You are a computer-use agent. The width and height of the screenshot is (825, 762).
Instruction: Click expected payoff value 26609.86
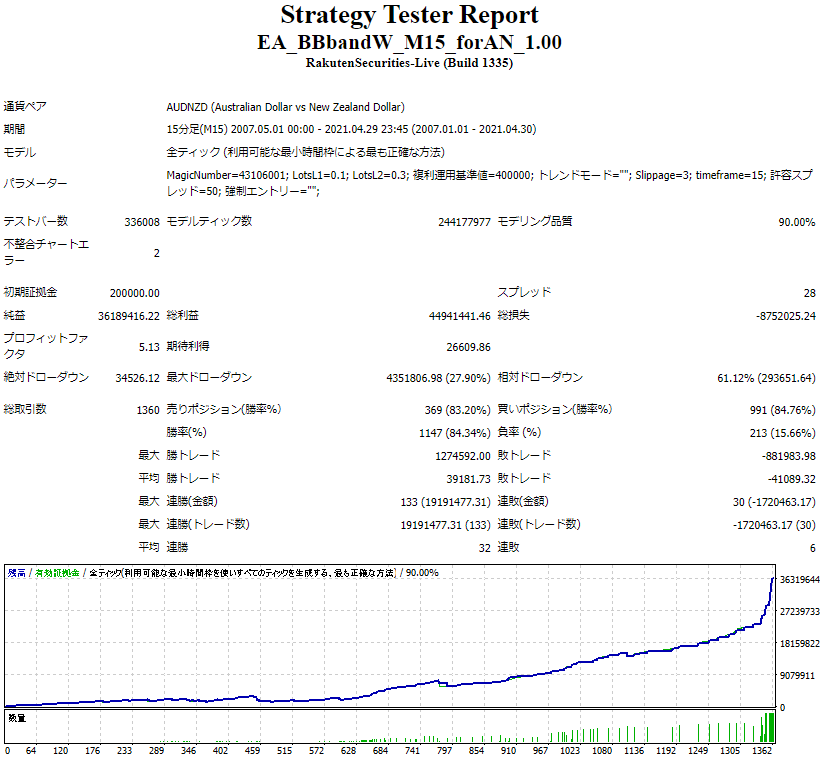[468, 347]
